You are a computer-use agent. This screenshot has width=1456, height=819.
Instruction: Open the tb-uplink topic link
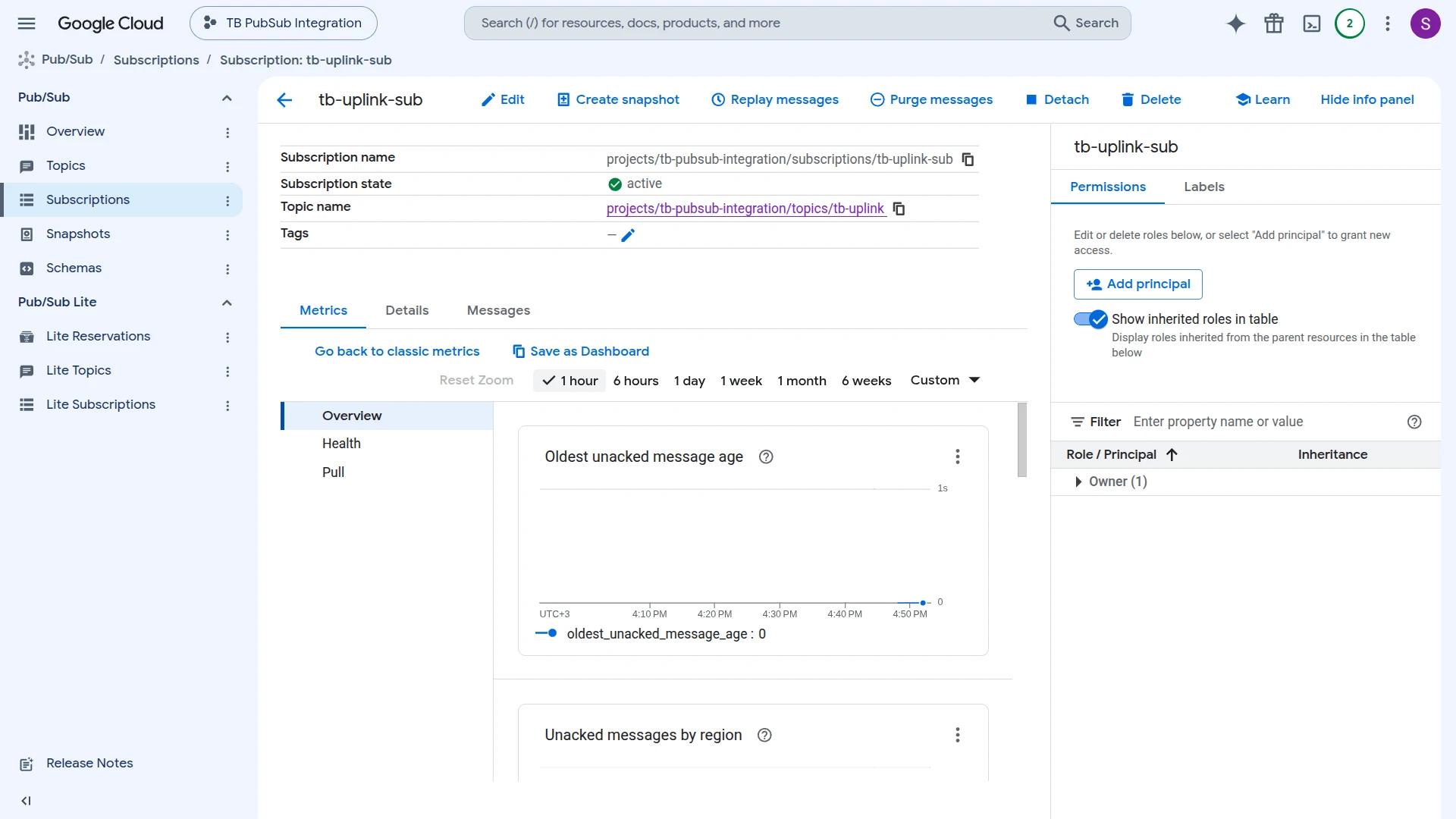(x=745, y=209)
